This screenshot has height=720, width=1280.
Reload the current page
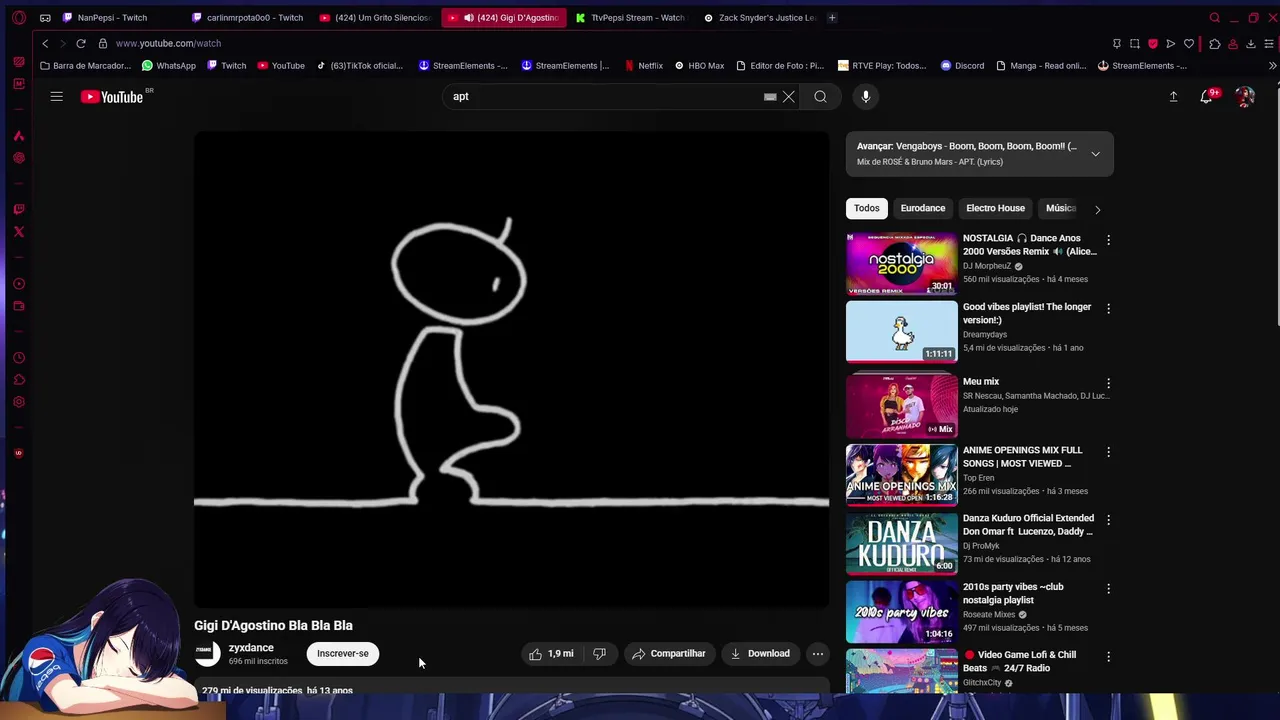81,44
